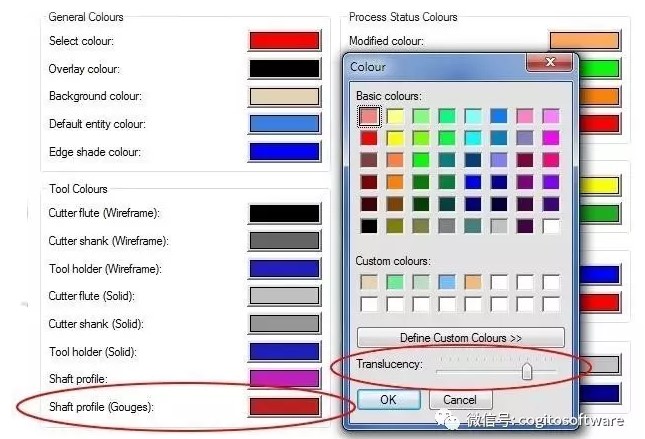Pick black in the last basic colour row

[369, 226]
